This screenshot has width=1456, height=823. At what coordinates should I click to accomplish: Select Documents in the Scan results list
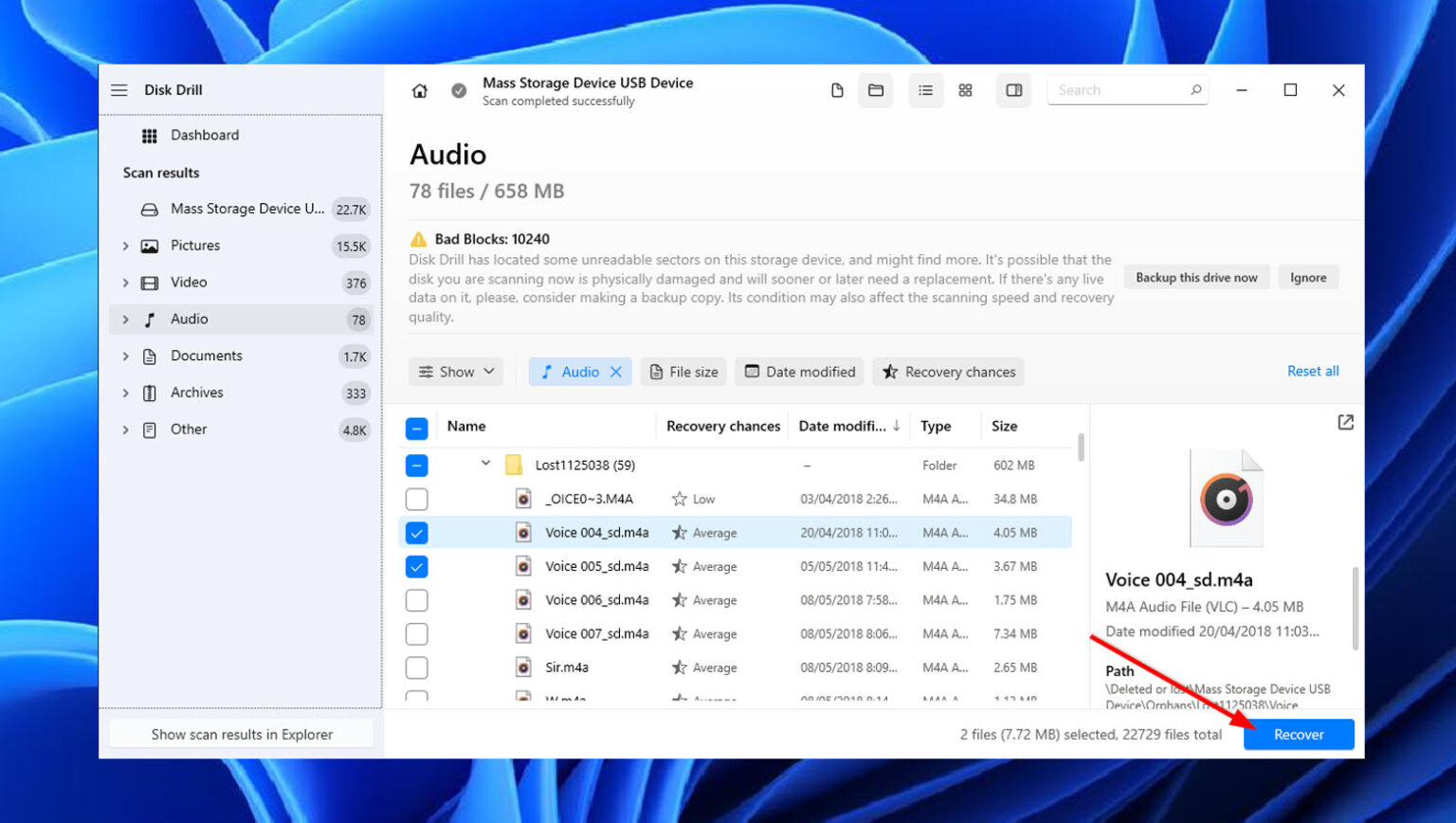(x=207, y=356)
